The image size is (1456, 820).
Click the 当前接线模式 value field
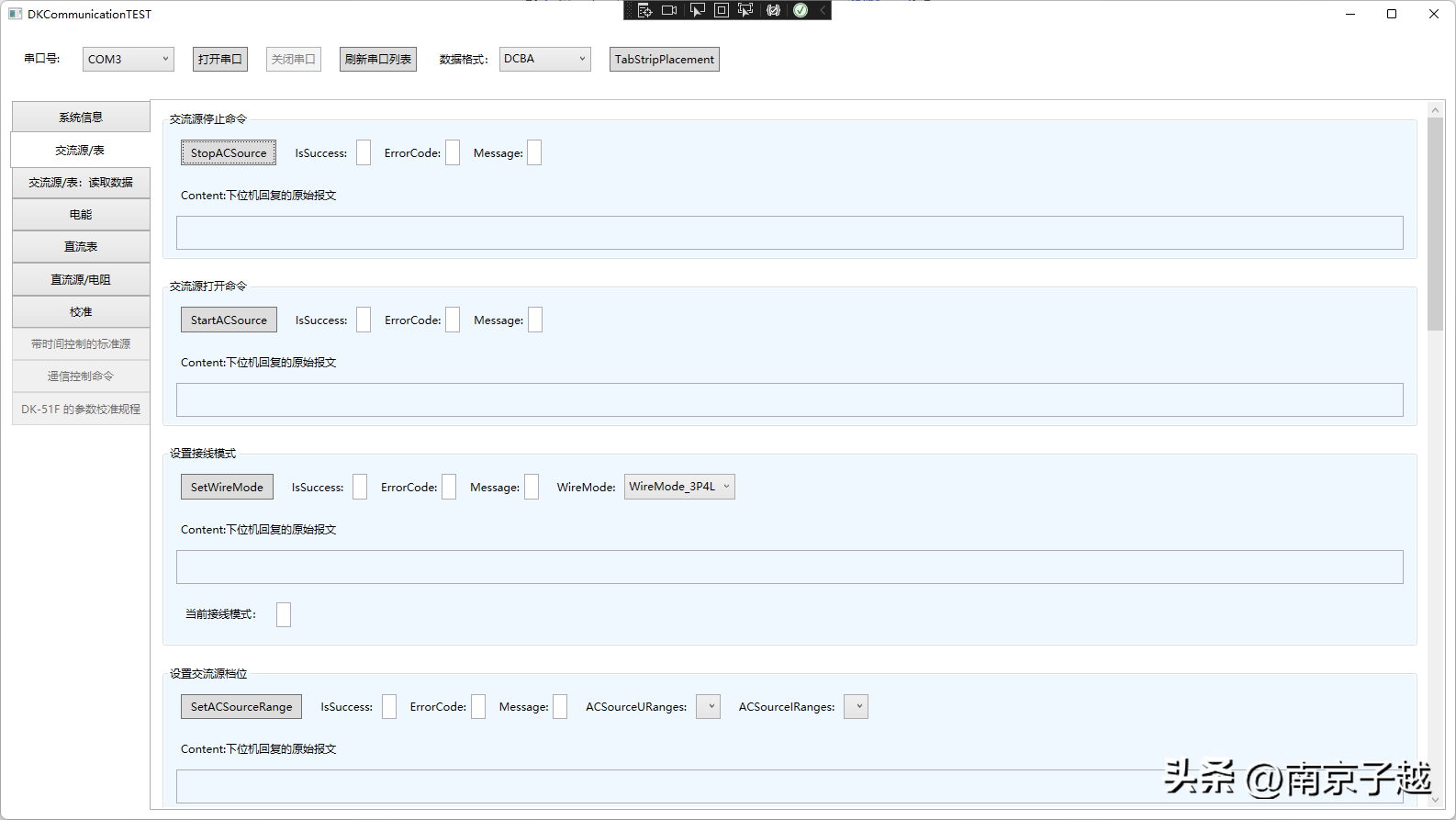284,614
